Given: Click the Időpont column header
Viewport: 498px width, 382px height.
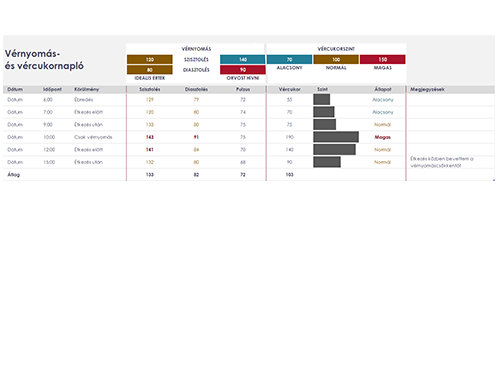Looking at the screenshot, I should pyautogui.click(x=52, y=89).
